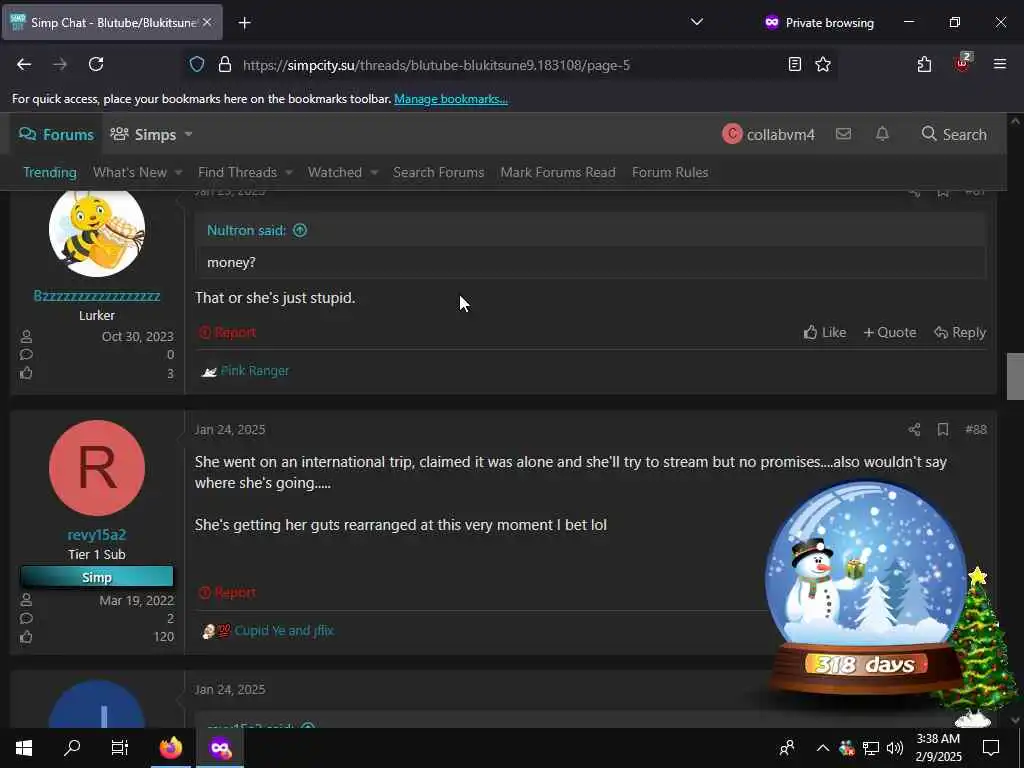This screenshot has height=768, width=1024.
Task: Open Pink Ranger reaction link
Action: point(255,370)
